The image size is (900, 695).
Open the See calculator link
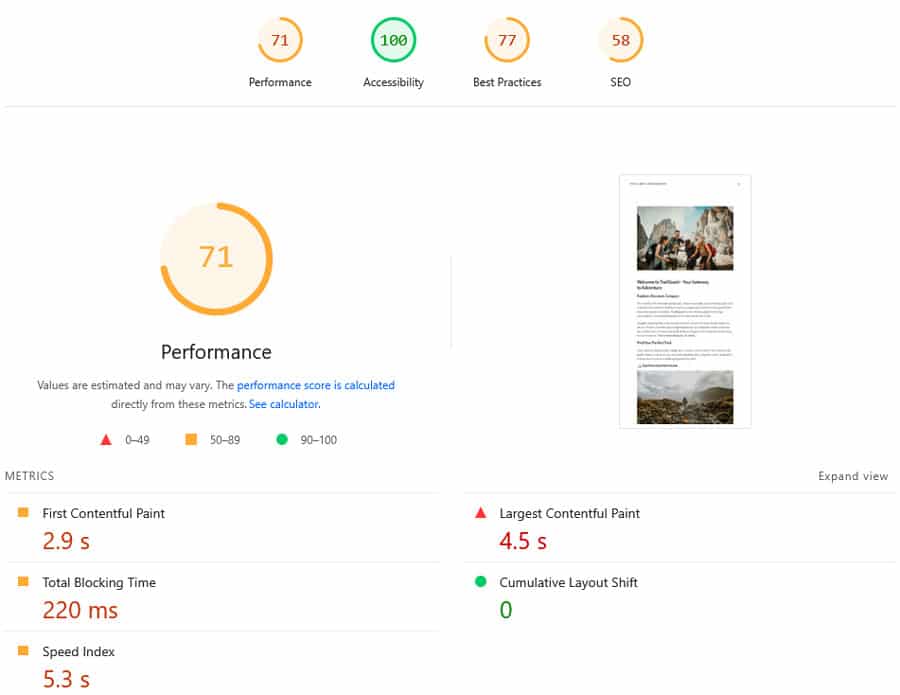[283, 404]
